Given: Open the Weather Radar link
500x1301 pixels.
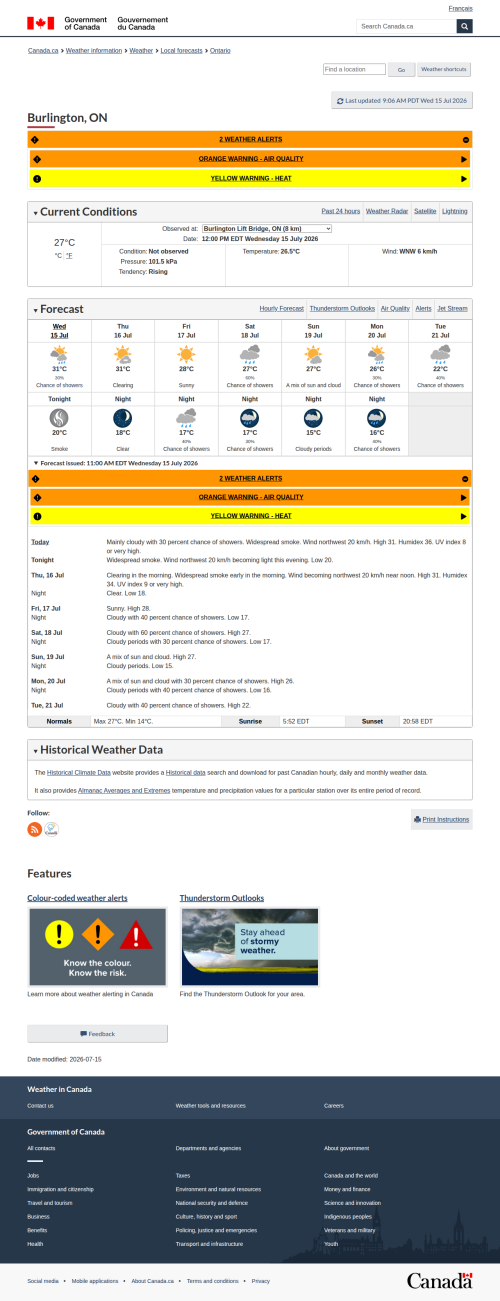Looking at the screenshot, I should pos(387,212).
